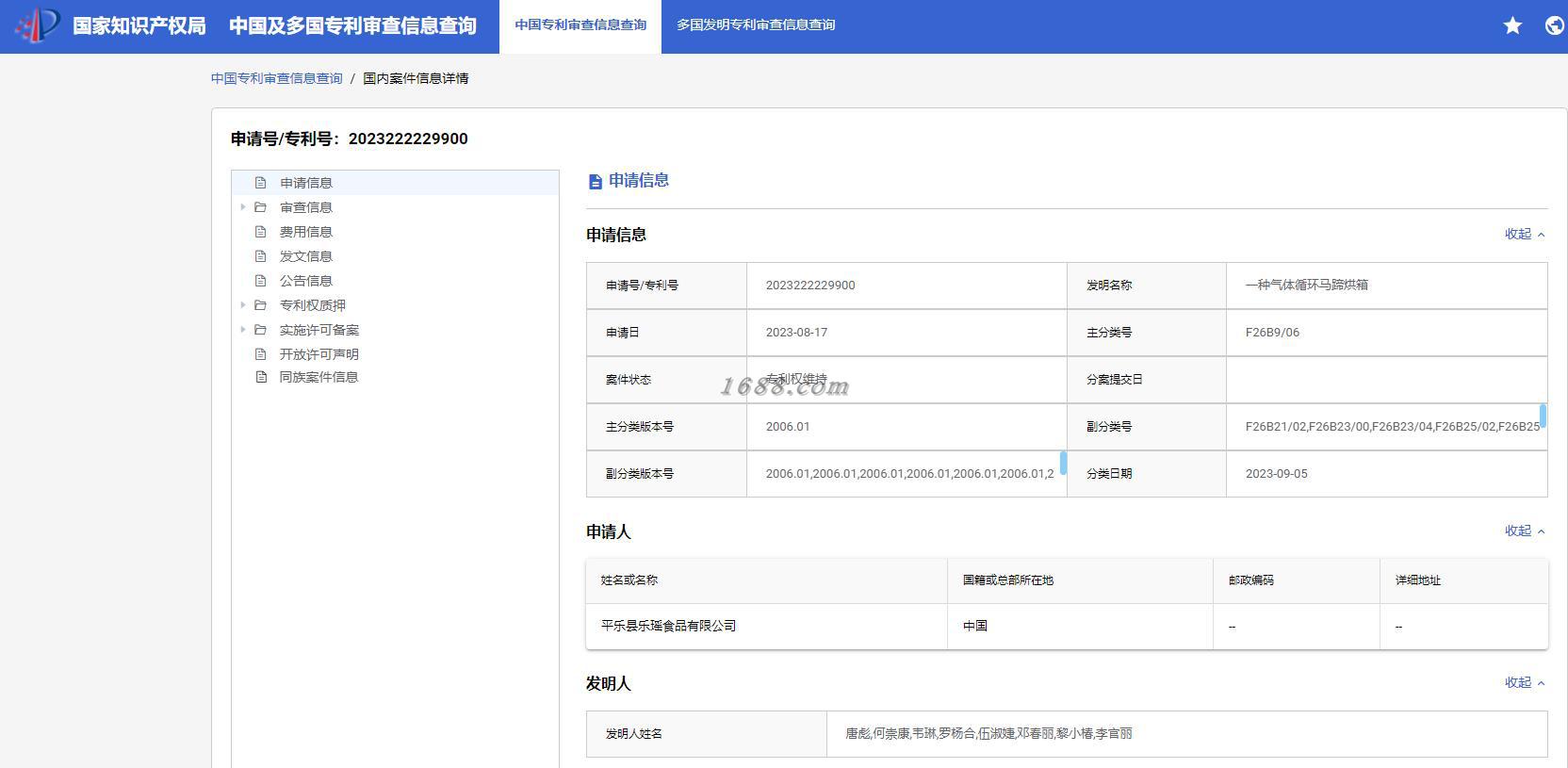1568x768 pixels.
Task: Click folder icon beside 实施许可备案
Action: tap(261, 330)
